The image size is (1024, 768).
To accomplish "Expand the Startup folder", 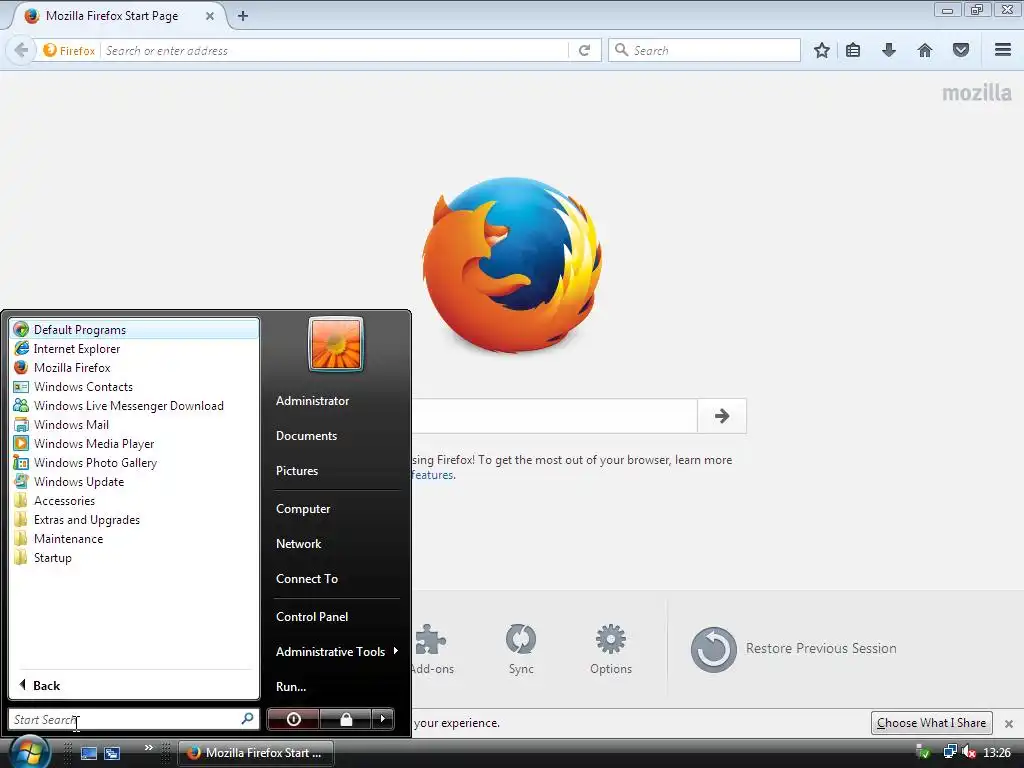I will 135,558.
